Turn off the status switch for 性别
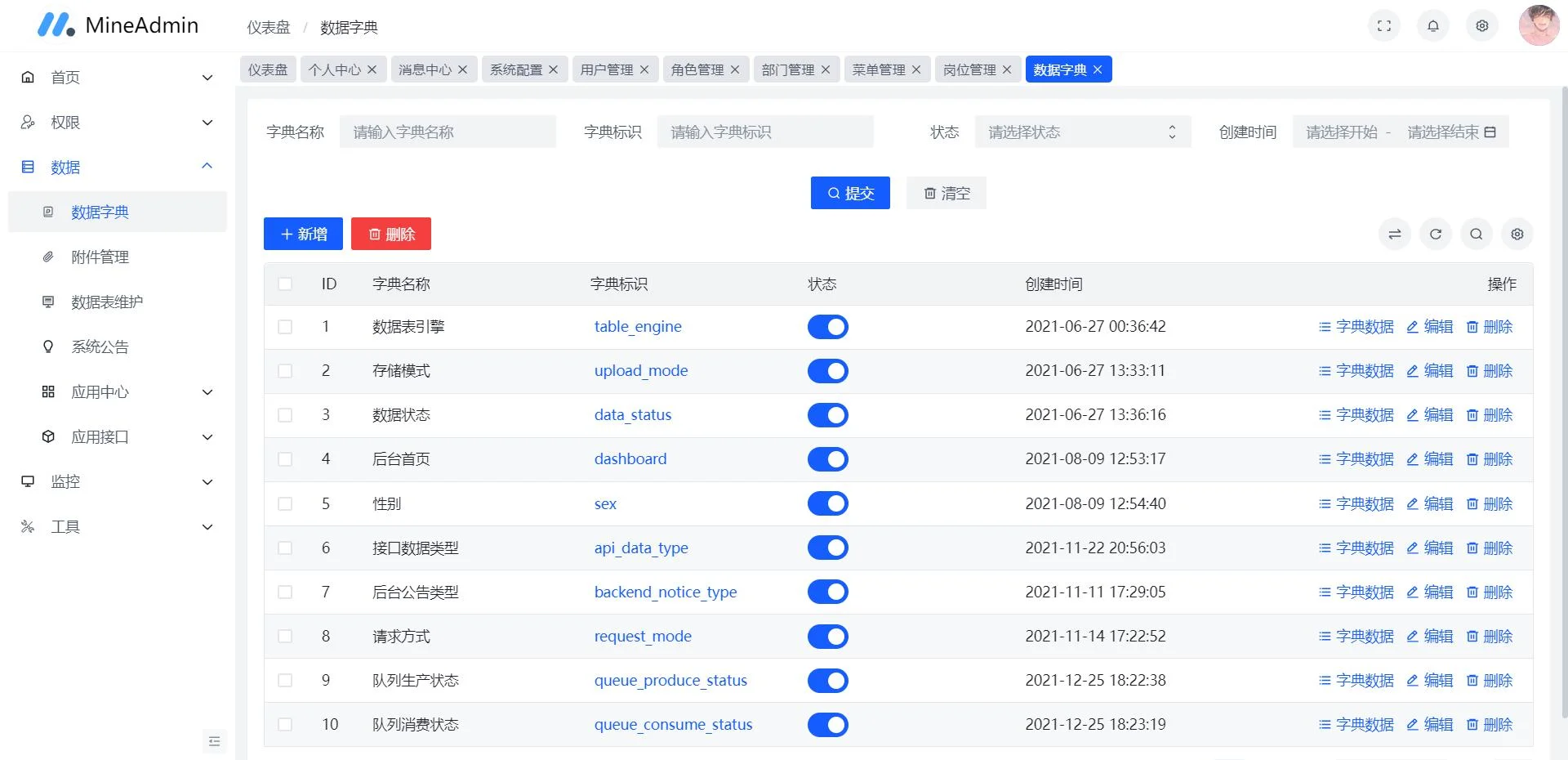 pyautogui.click(x=827, y=503)
